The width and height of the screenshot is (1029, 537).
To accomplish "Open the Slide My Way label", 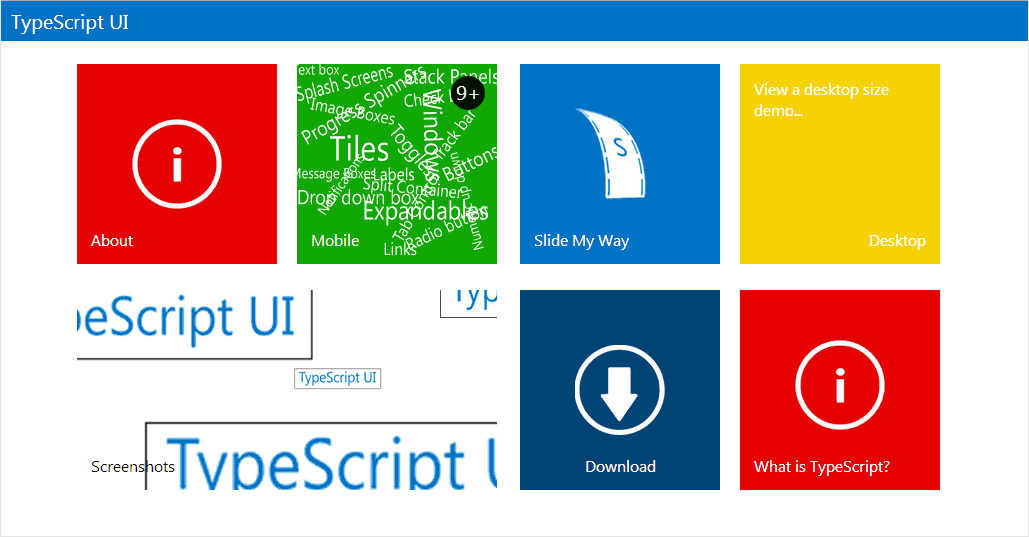I will (x=581, y=241).
